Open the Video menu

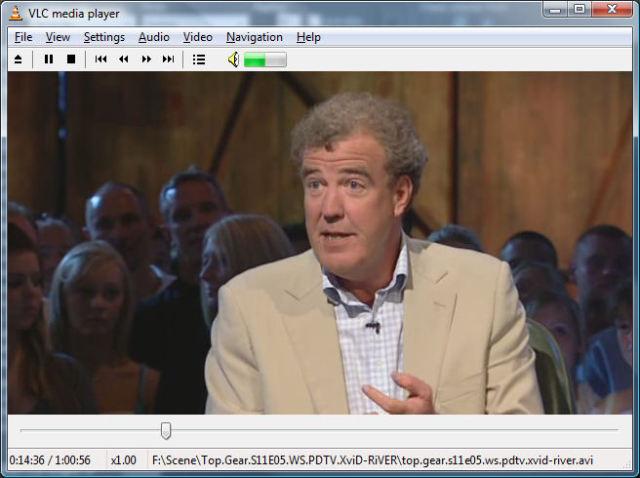click(x=198, y=37)
